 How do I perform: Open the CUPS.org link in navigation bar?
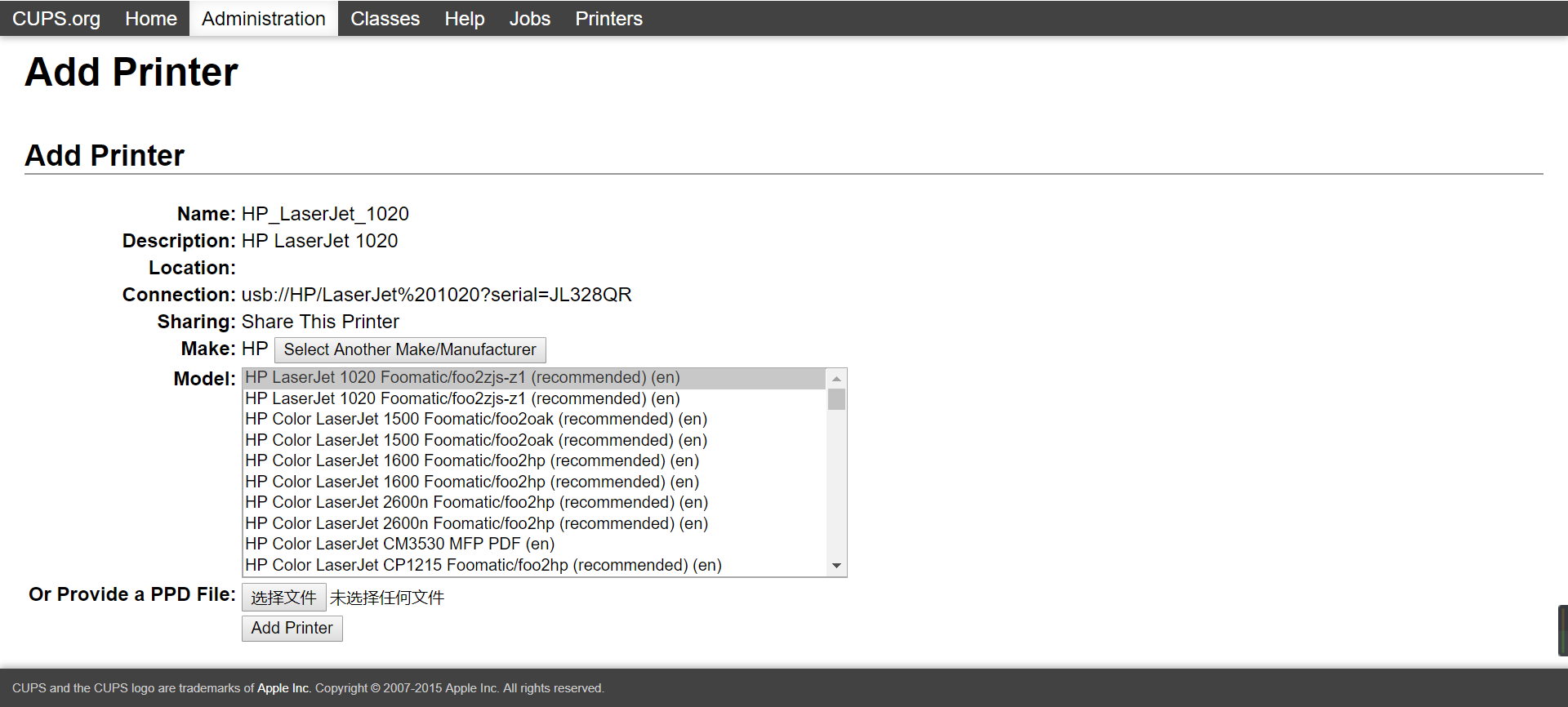click(56, 19)
